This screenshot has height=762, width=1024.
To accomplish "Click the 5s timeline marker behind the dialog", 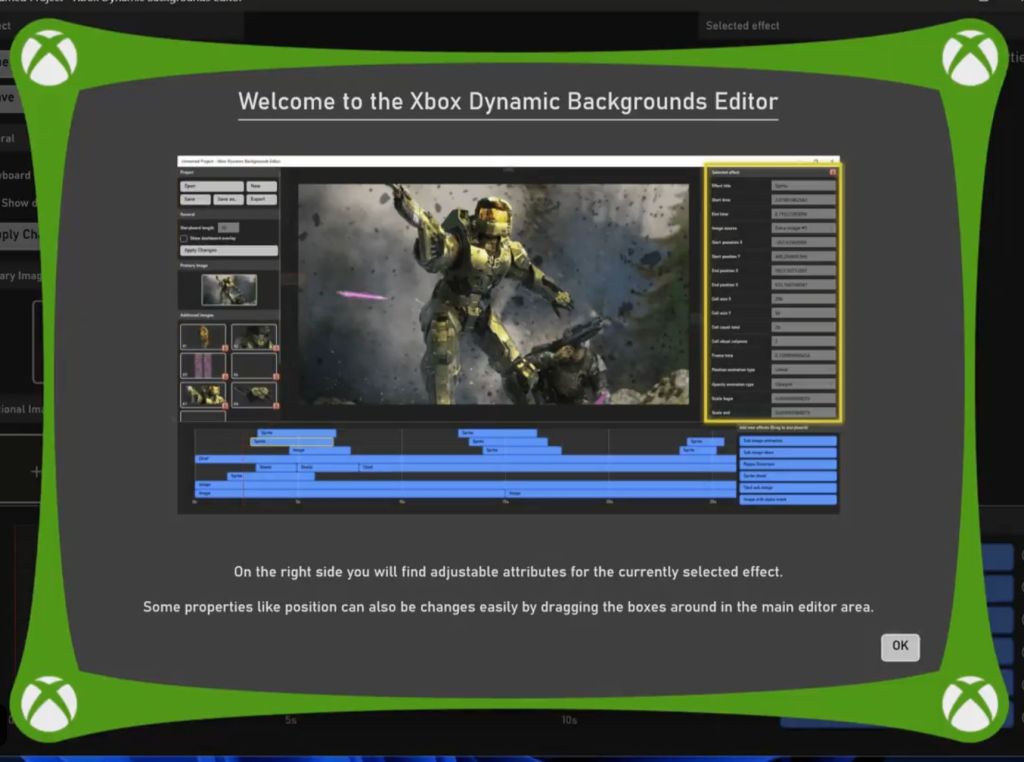I will coord(291,720).
